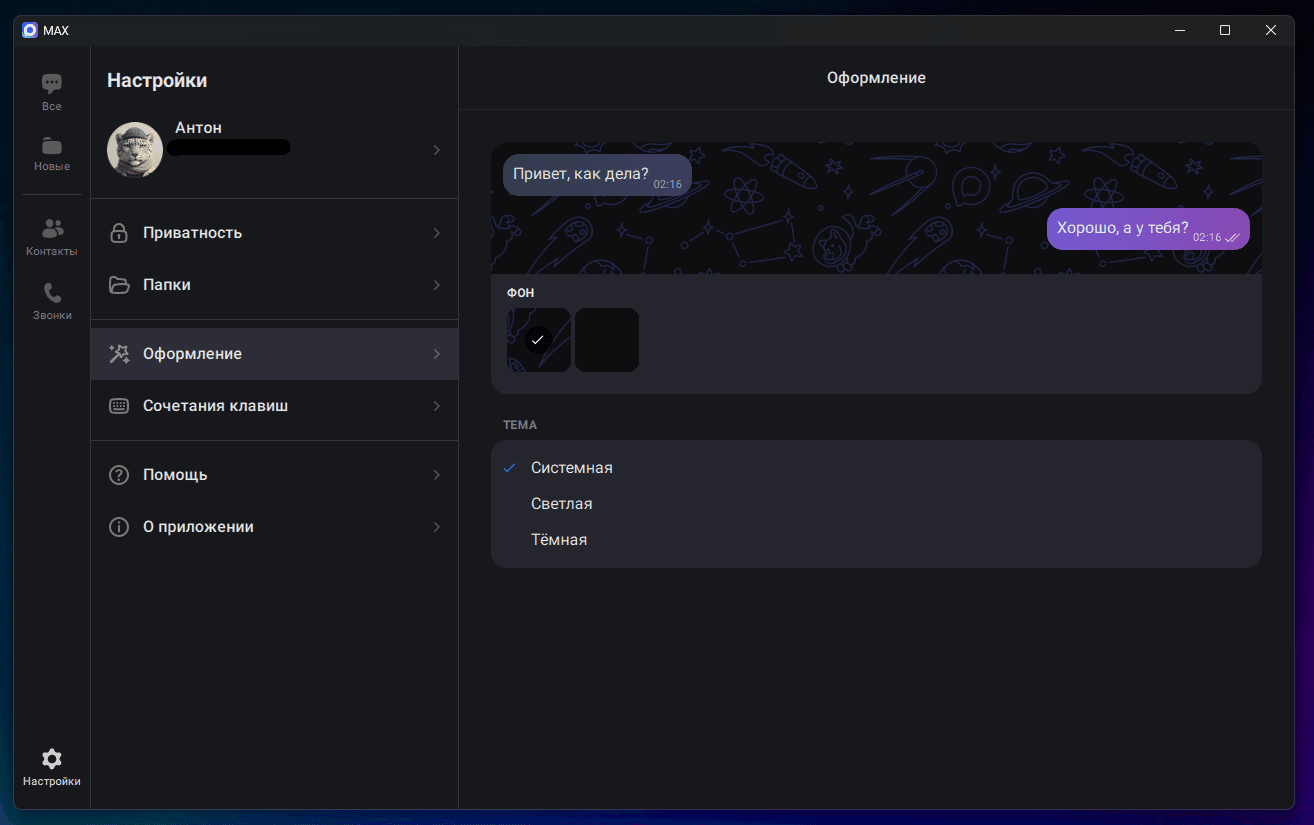
Task: Click the keyboard icon for Сочетания клавиш
Action: pos(119,406)
